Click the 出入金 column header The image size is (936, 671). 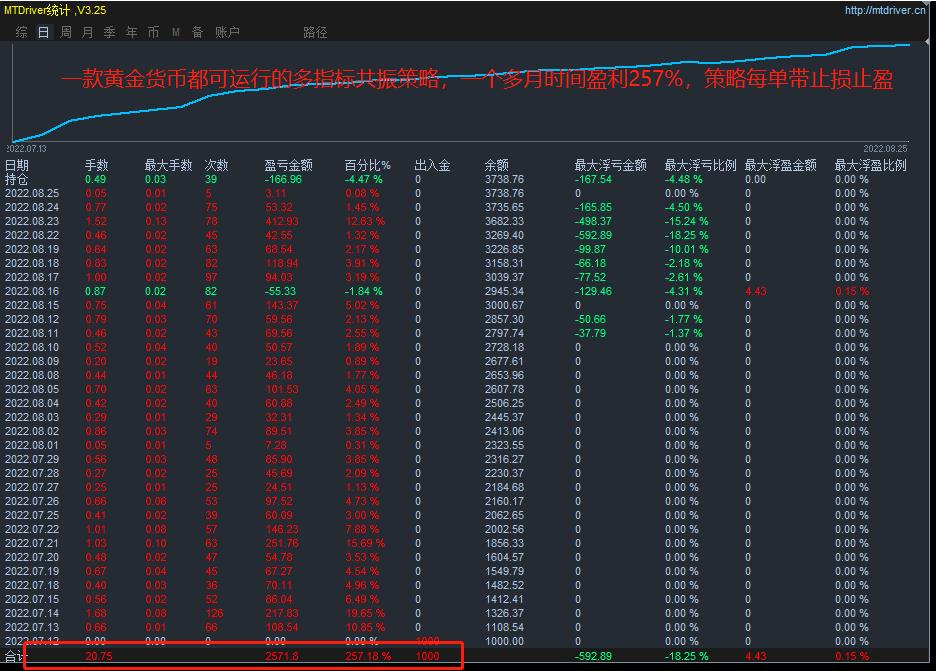pos(433,165)
